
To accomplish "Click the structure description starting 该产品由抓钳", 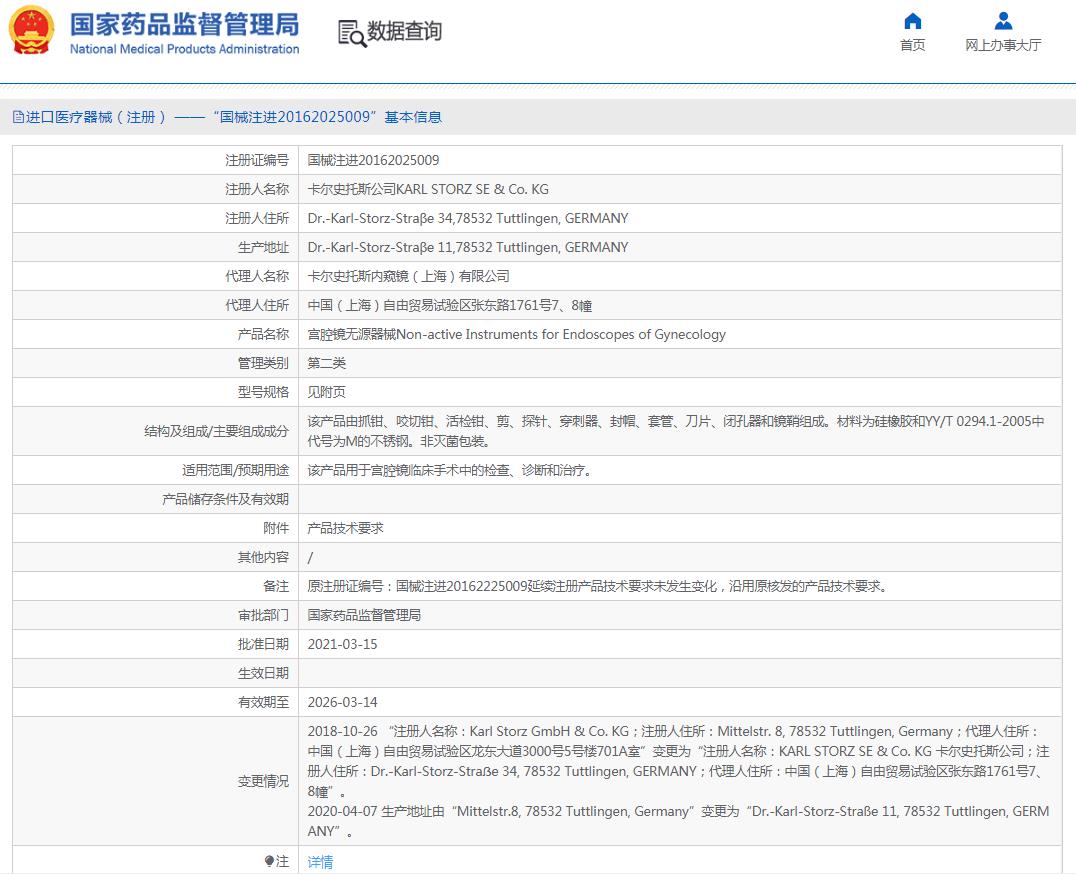I will (676, 431).
